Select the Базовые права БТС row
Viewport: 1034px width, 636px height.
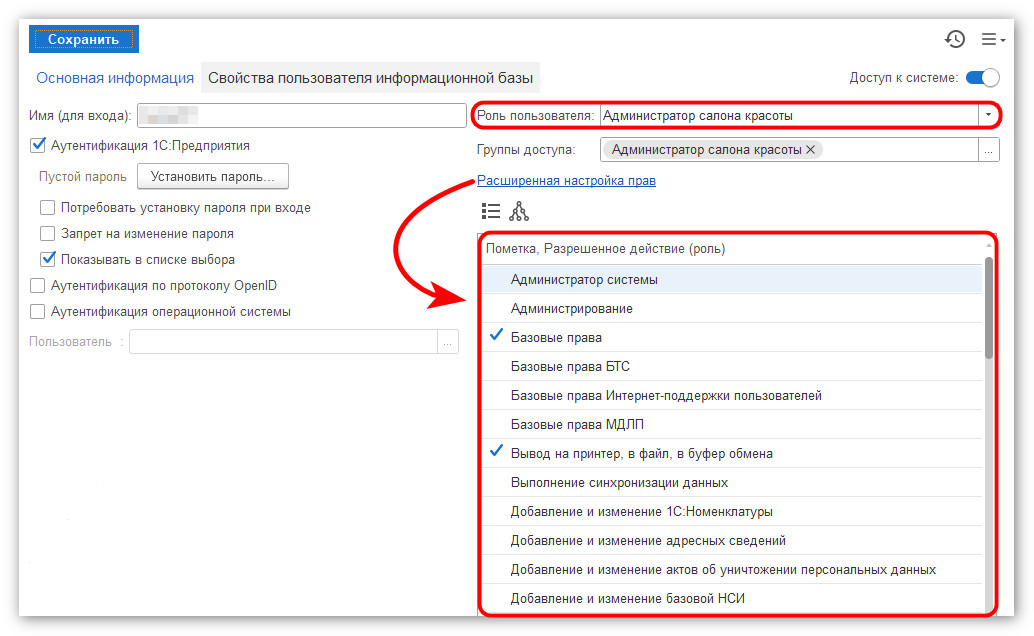[x=732, y=367]
